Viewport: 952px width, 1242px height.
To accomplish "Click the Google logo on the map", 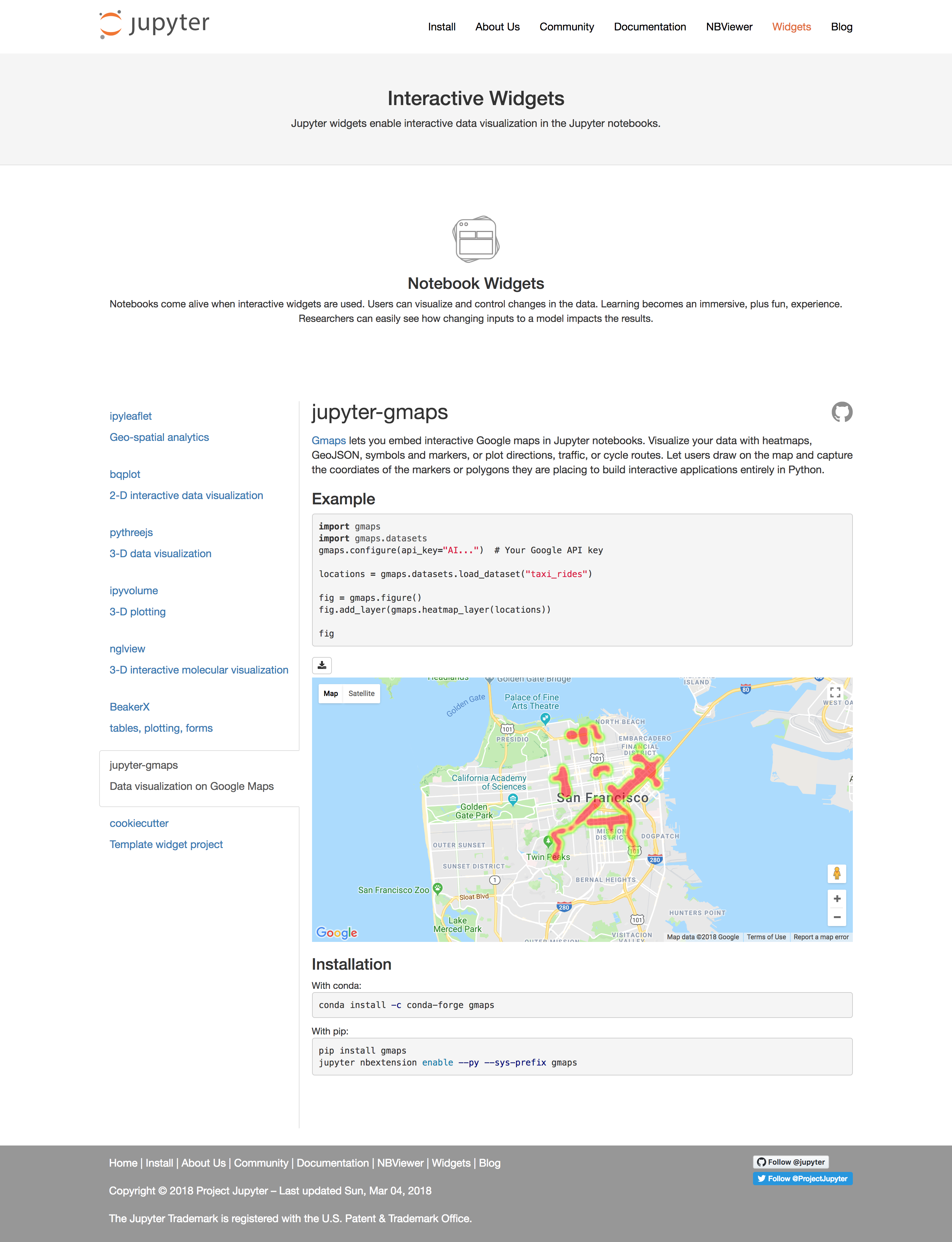I will pyautogui.click(x=337, y=933).
